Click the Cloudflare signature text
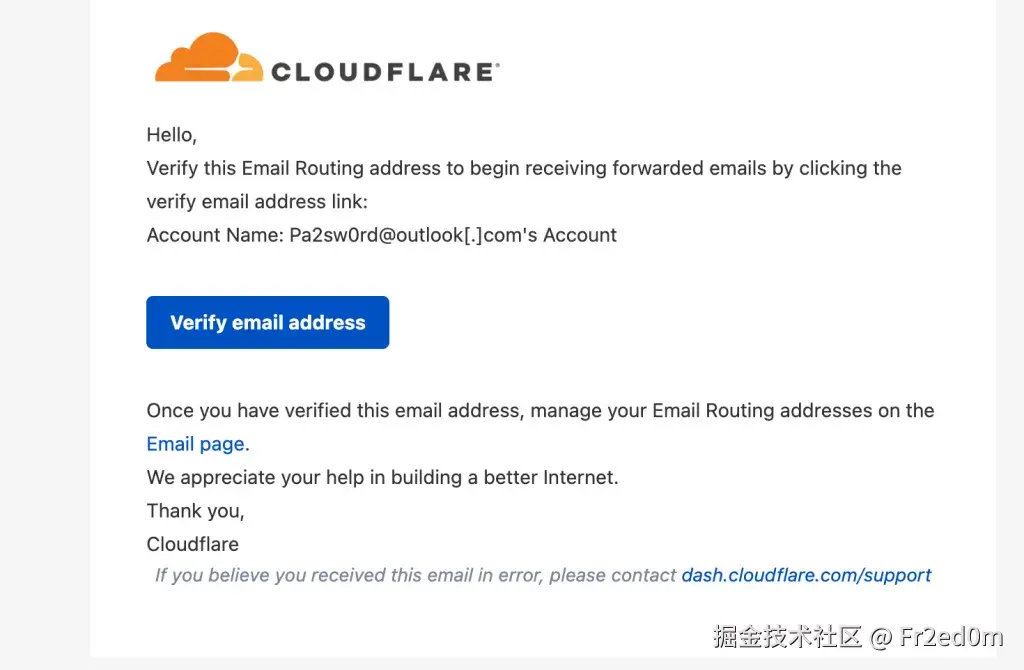Screen dimensions: 1024x670 (x=192, y=544)
